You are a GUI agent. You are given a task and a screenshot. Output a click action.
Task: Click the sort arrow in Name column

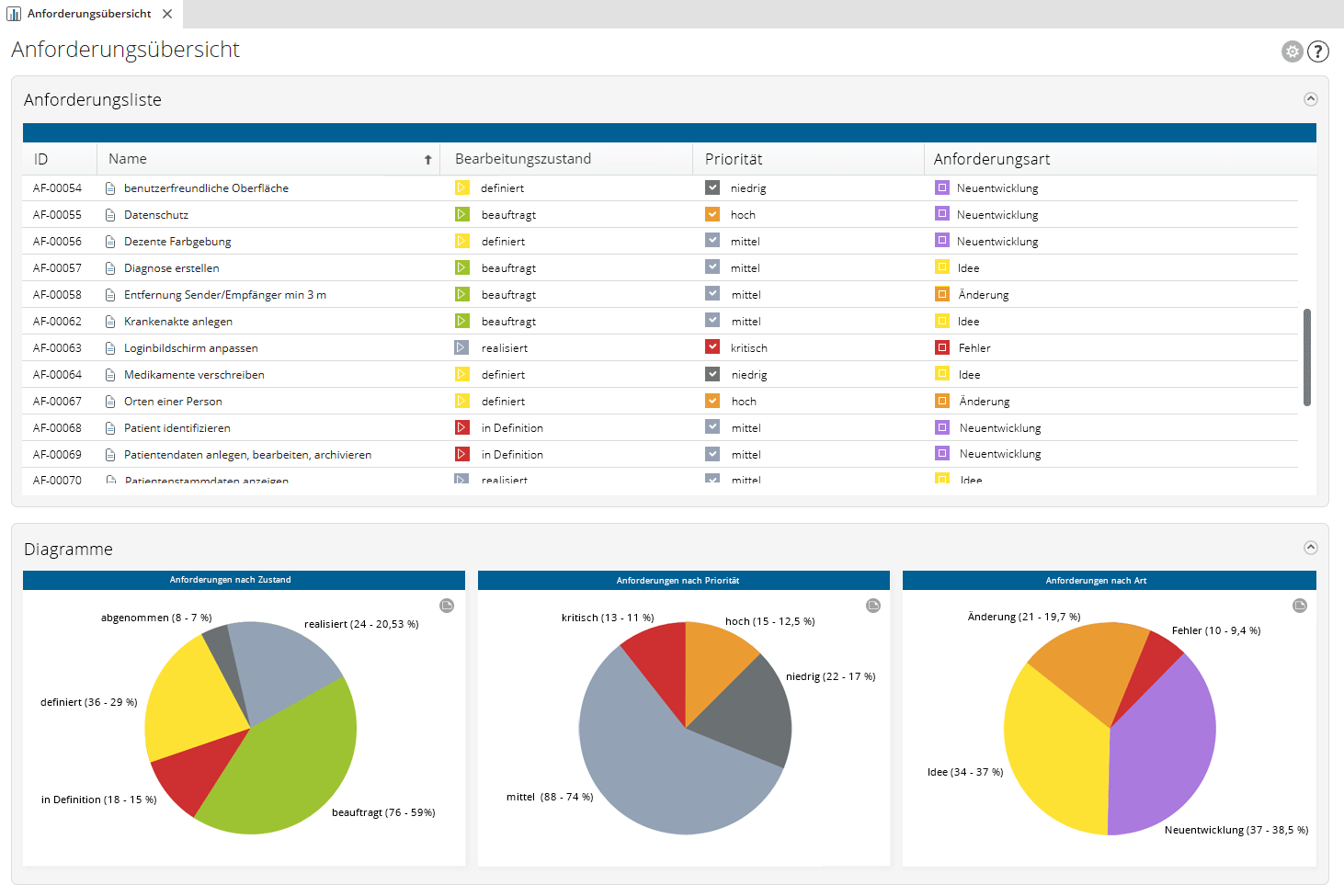click(x=427, y=160)
